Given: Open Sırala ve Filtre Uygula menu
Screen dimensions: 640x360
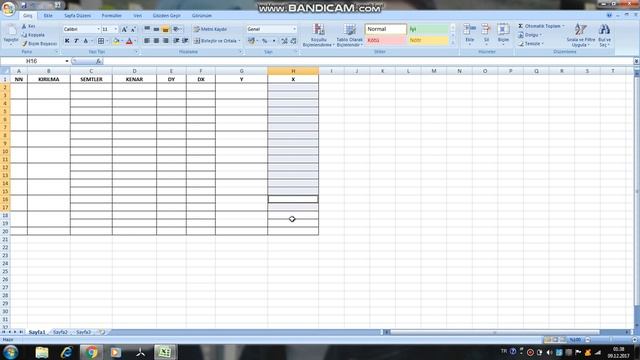Looking at the screenshot, I should (x=580, y=35).
